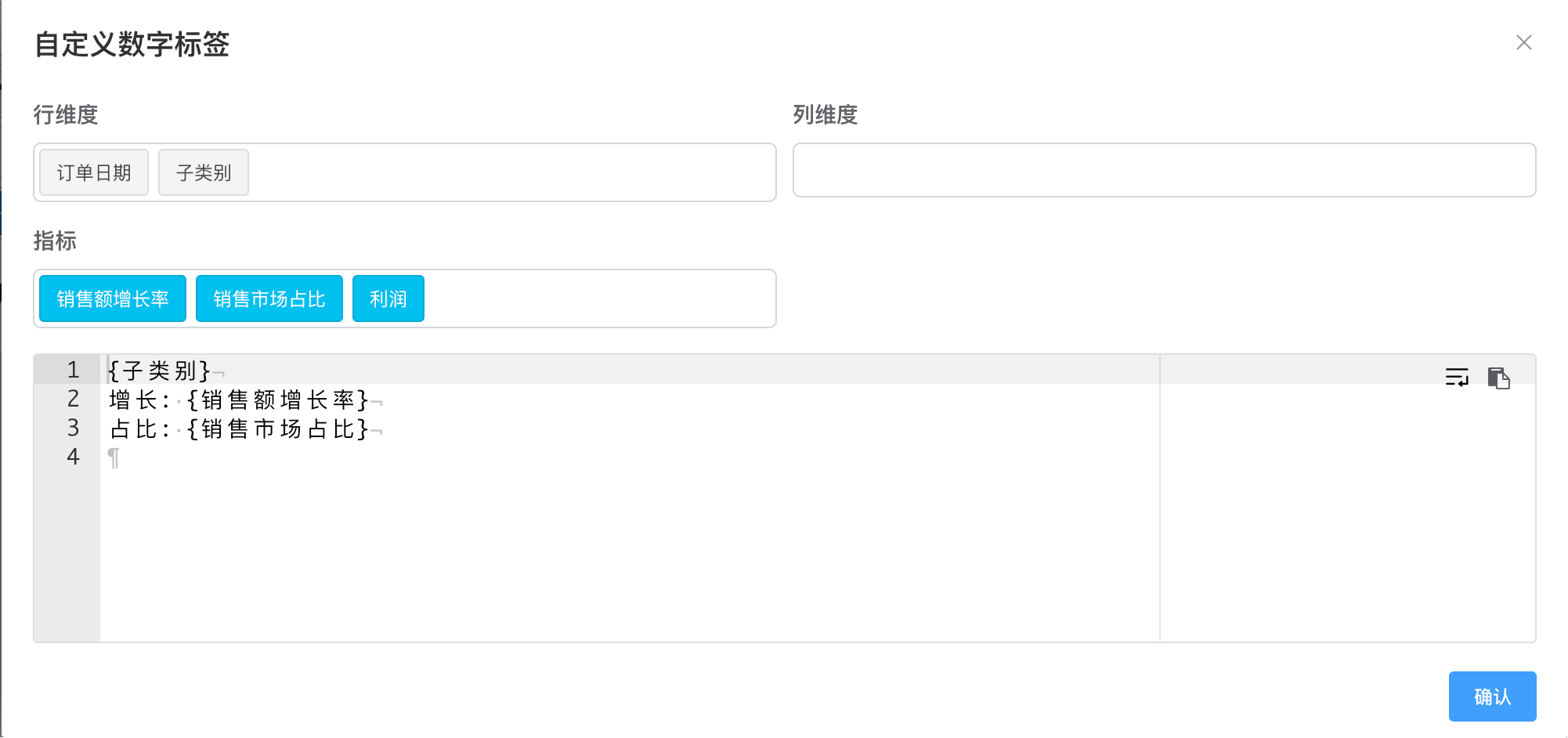Insert the 销售额增长率 metric tag

tap(113, 298)
